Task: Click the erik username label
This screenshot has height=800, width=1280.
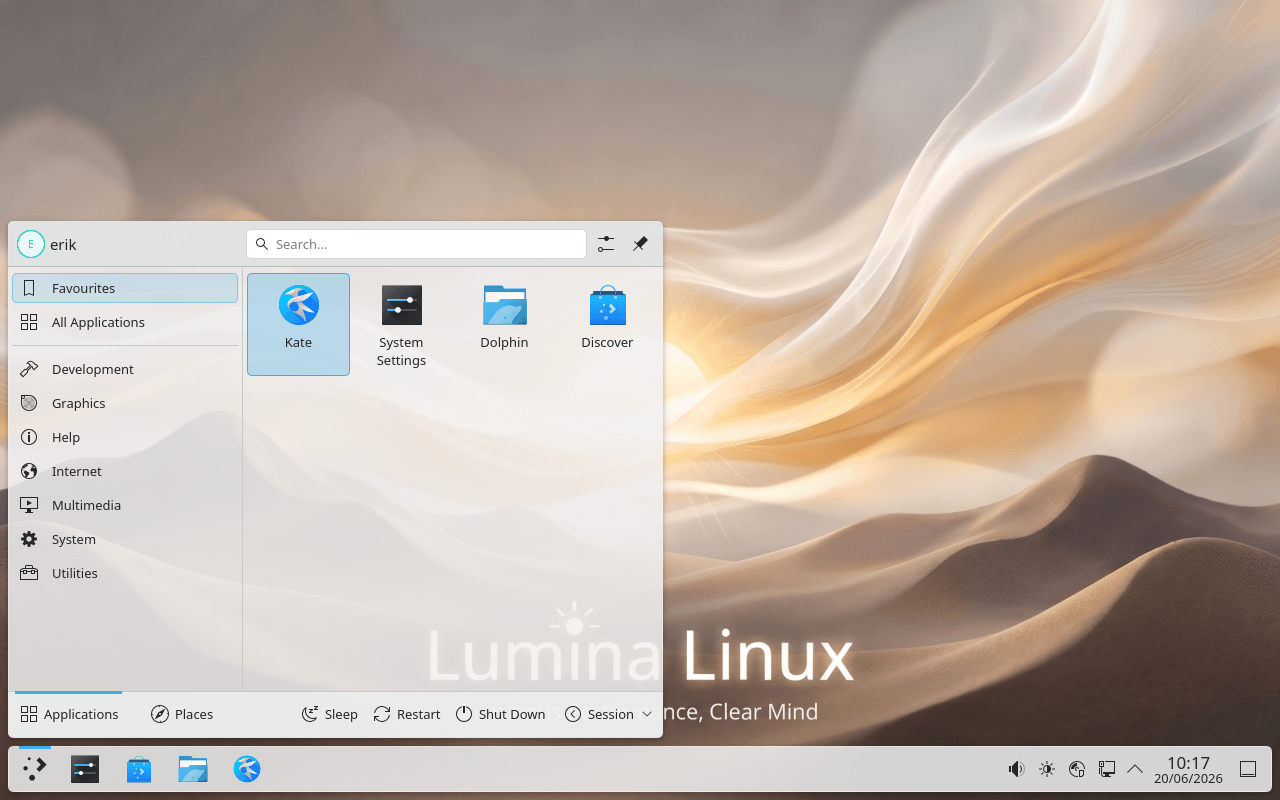Action: 63,245
